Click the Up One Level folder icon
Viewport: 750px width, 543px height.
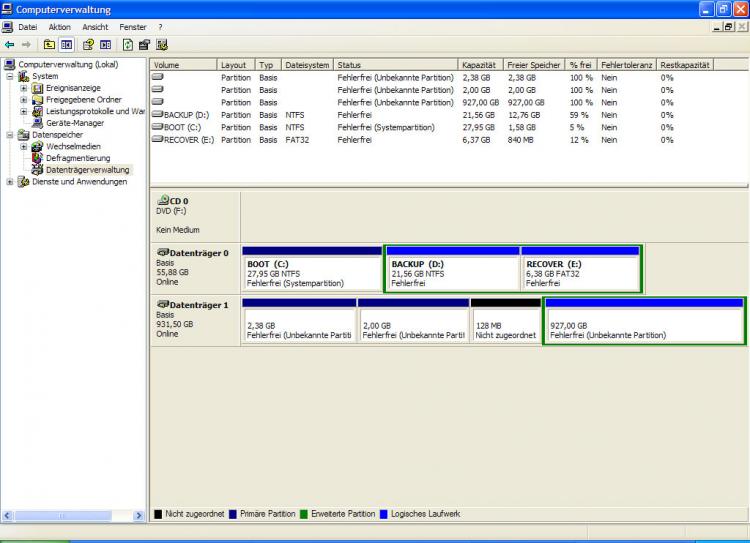click(x=50, y=44)
